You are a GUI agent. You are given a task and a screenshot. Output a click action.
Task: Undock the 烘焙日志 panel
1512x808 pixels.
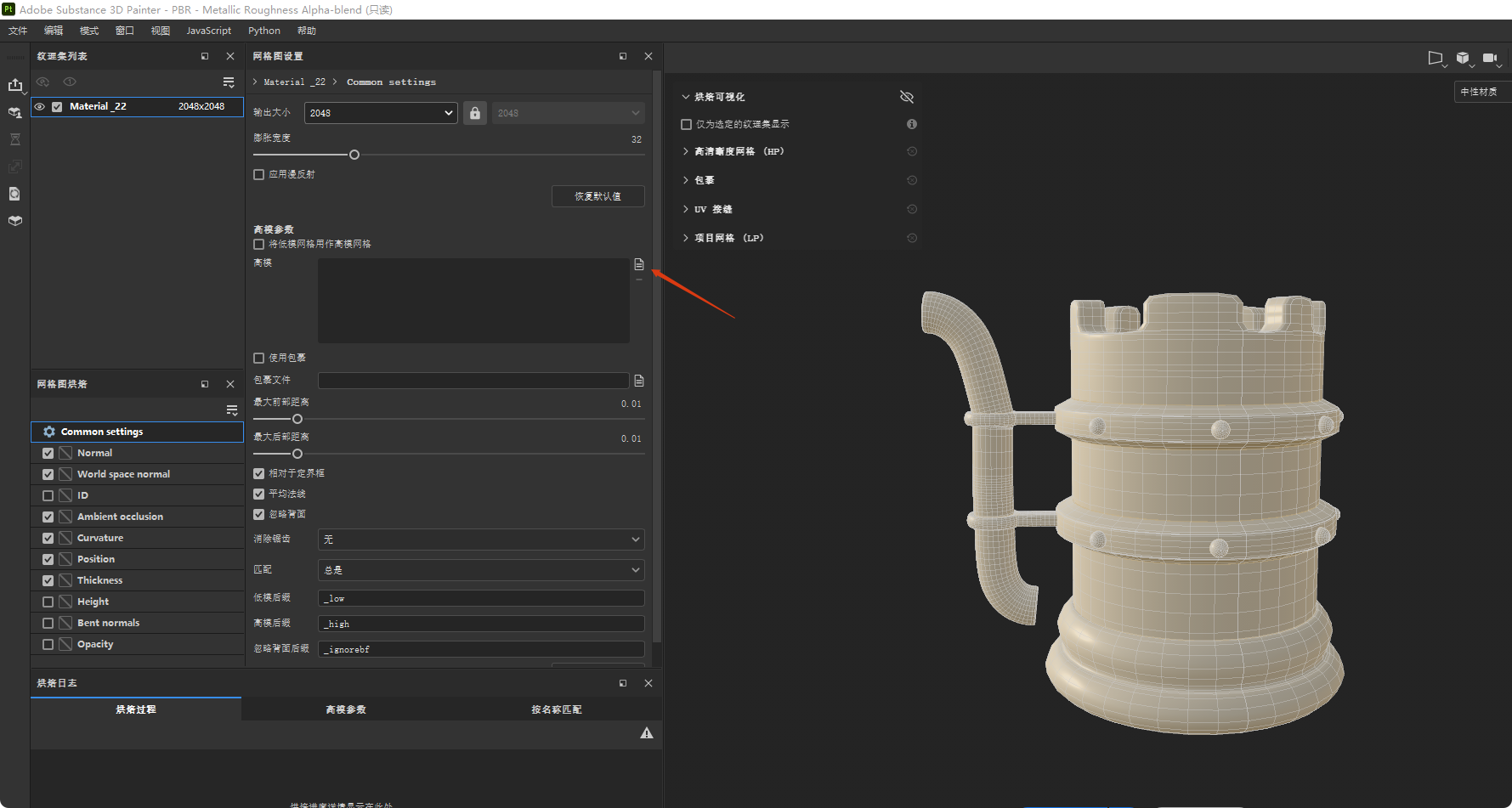623,683
